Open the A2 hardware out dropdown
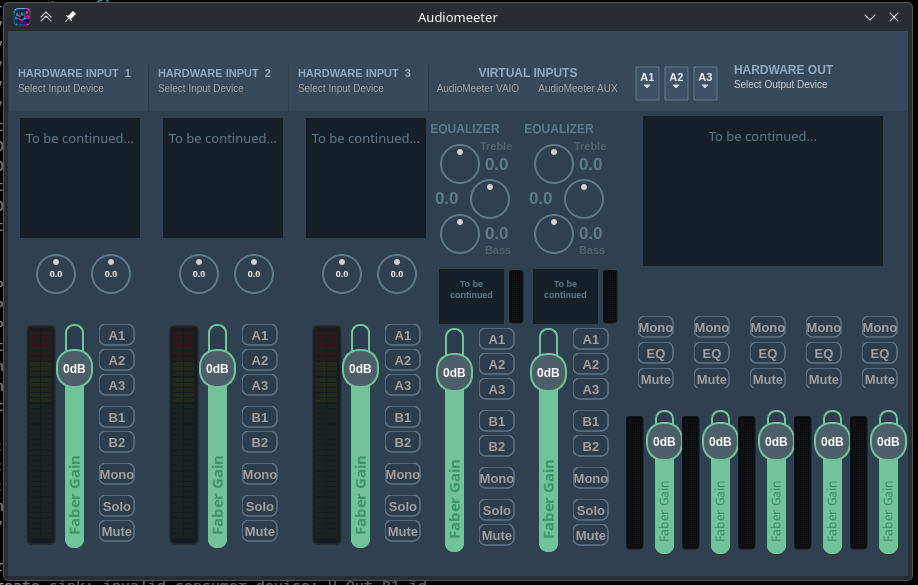This screenshot has width=918, height=585. pyautogui.click(x=676, y=83)
